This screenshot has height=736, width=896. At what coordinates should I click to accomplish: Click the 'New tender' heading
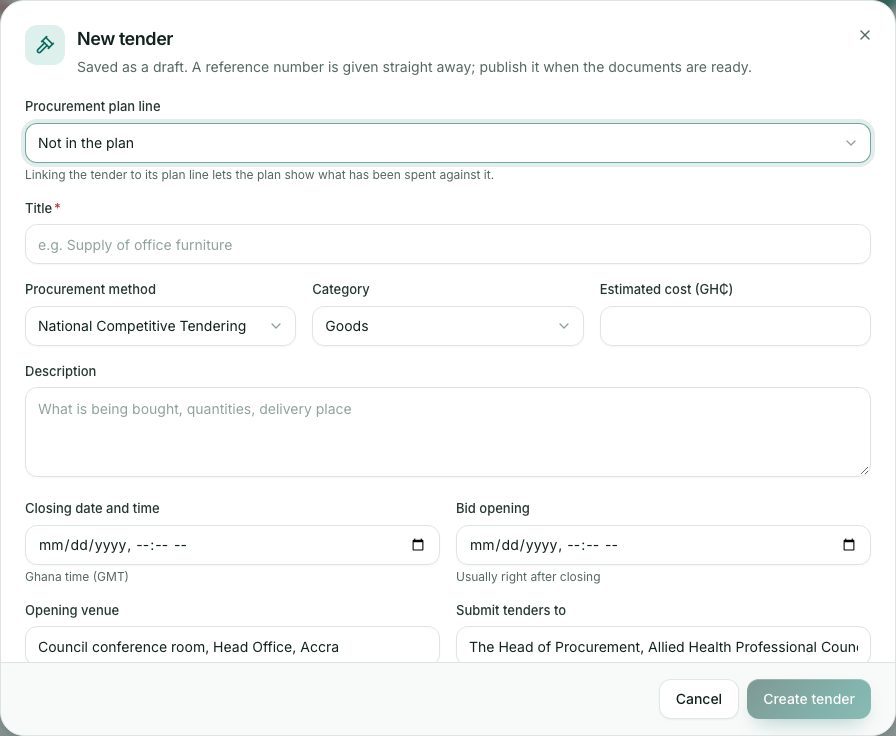coord(125,39)
